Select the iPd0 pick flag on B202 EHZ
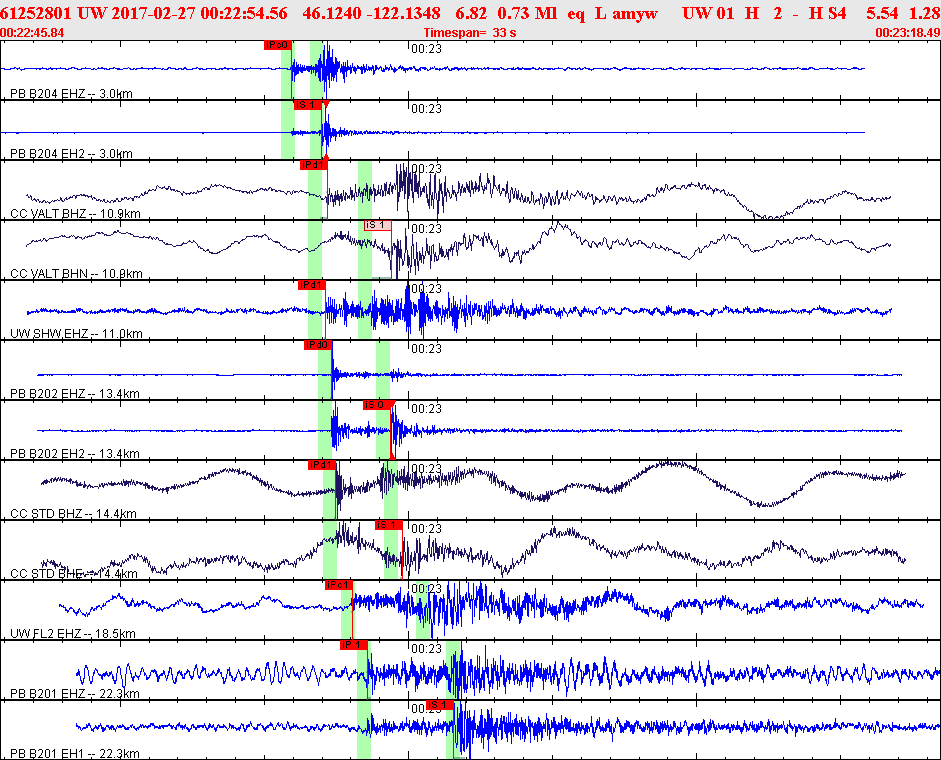 318,345
